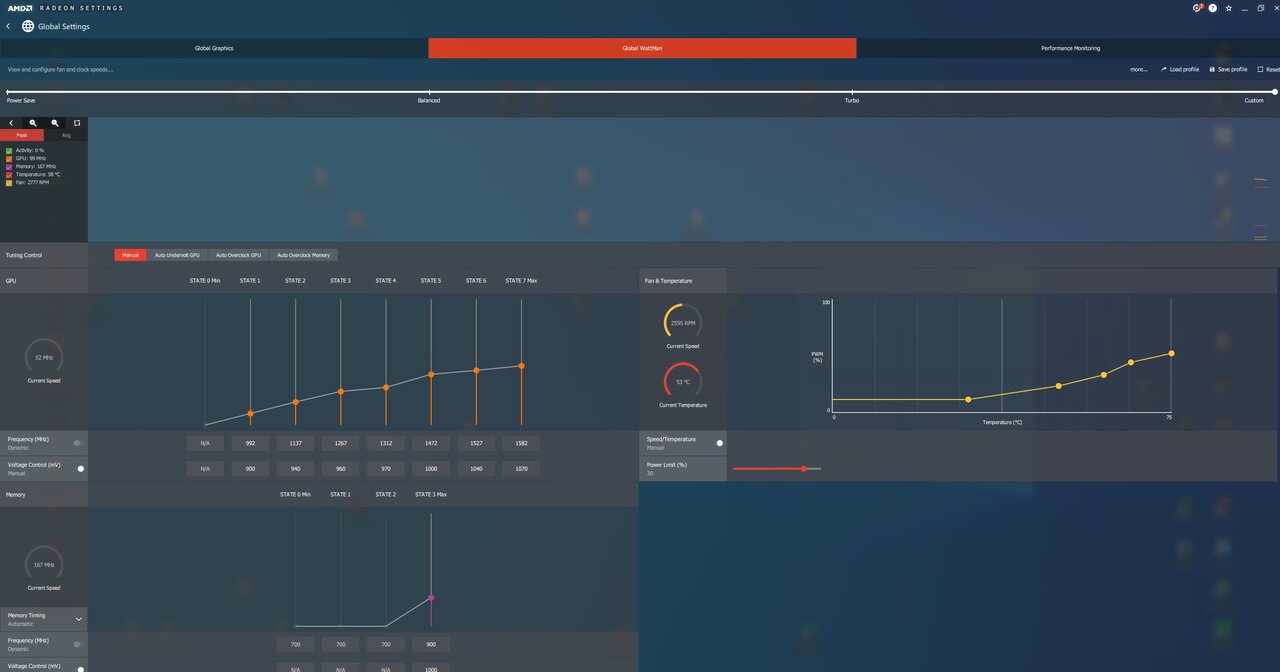Image resolution: width=1280 pixels, height=672 pixels.
Task: Select Manual tuning control
Action: (x=131, y=255)
